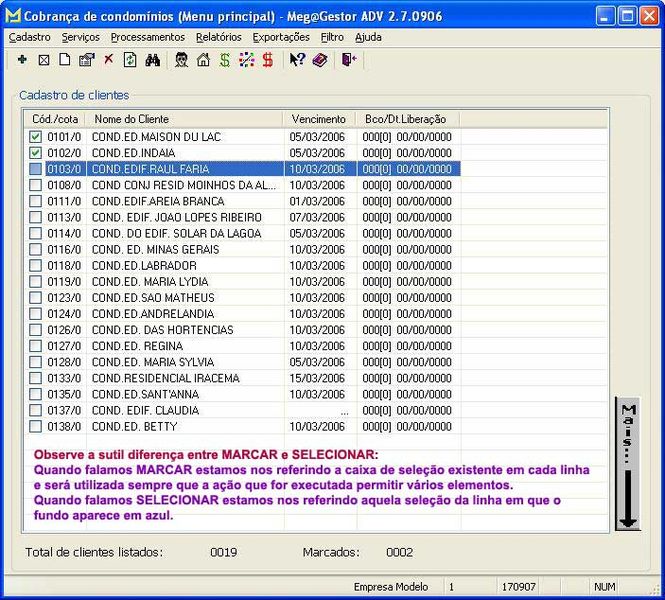This screenshot has height=600, width=665.
Task: Click the binoculars search icon
Action: [153, 60]
